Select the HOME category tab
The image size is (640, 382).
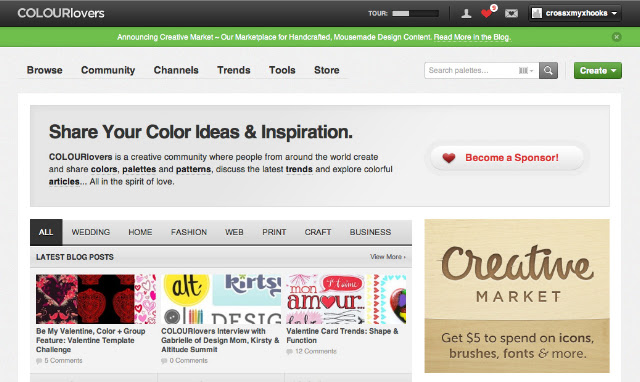tap(140, 232)
